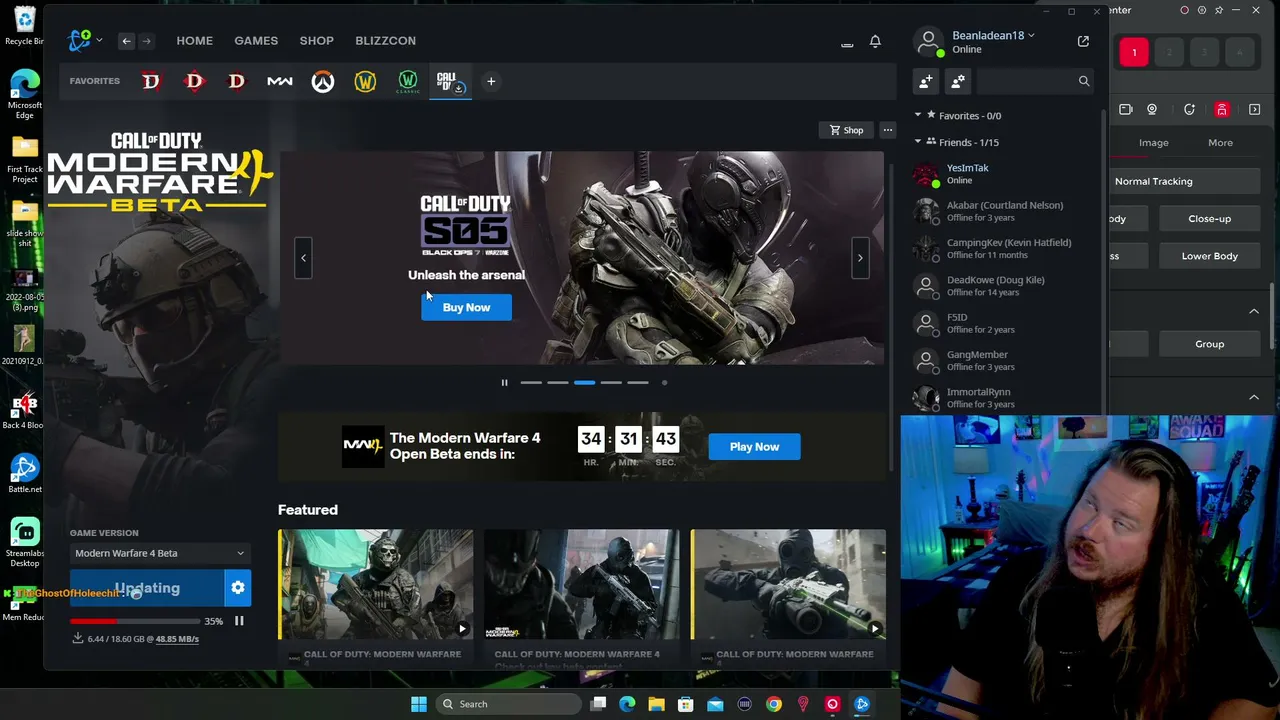This screenshot has height=720, width=1280.
Task: Add a game to Favorites with plus button
Action: point(491,81)
